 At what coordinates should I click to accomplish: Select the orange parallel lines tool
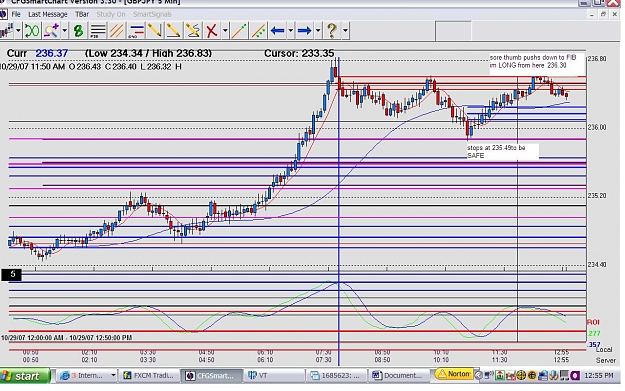116,31
